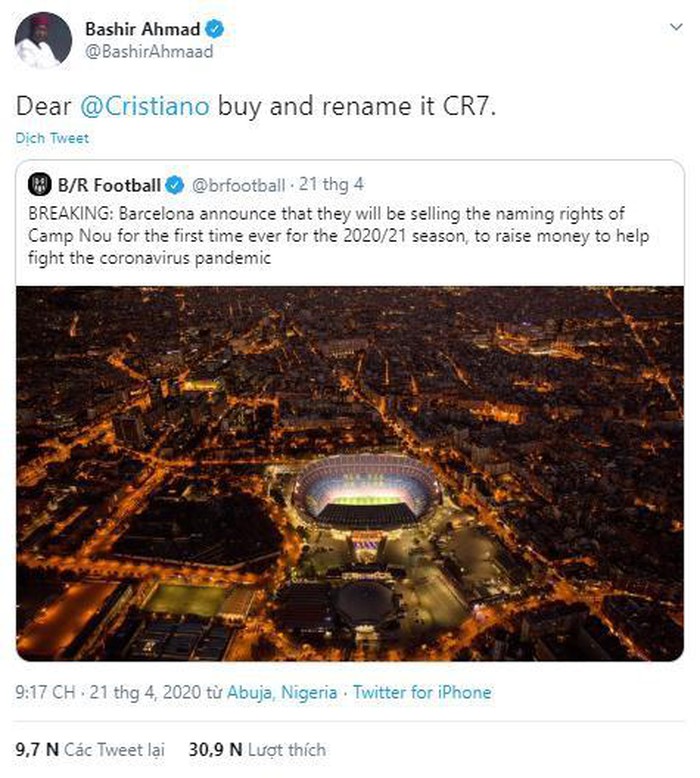Go to the @BashirAhmaad handle
The height and width of the screenshot is (778, 700).
(149, 52)
